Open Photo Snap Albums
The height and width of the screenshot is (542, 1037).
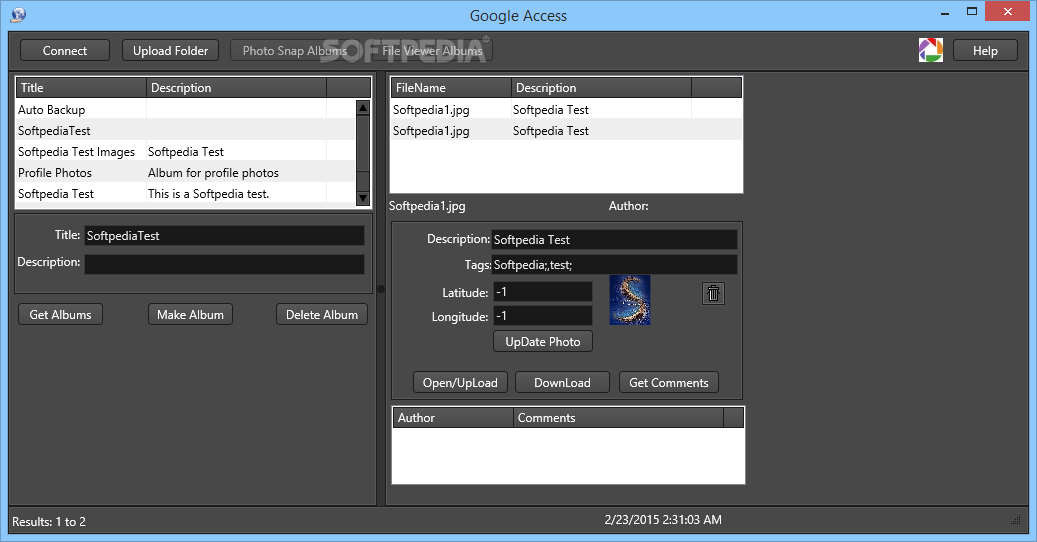click(x=294, y=51)
